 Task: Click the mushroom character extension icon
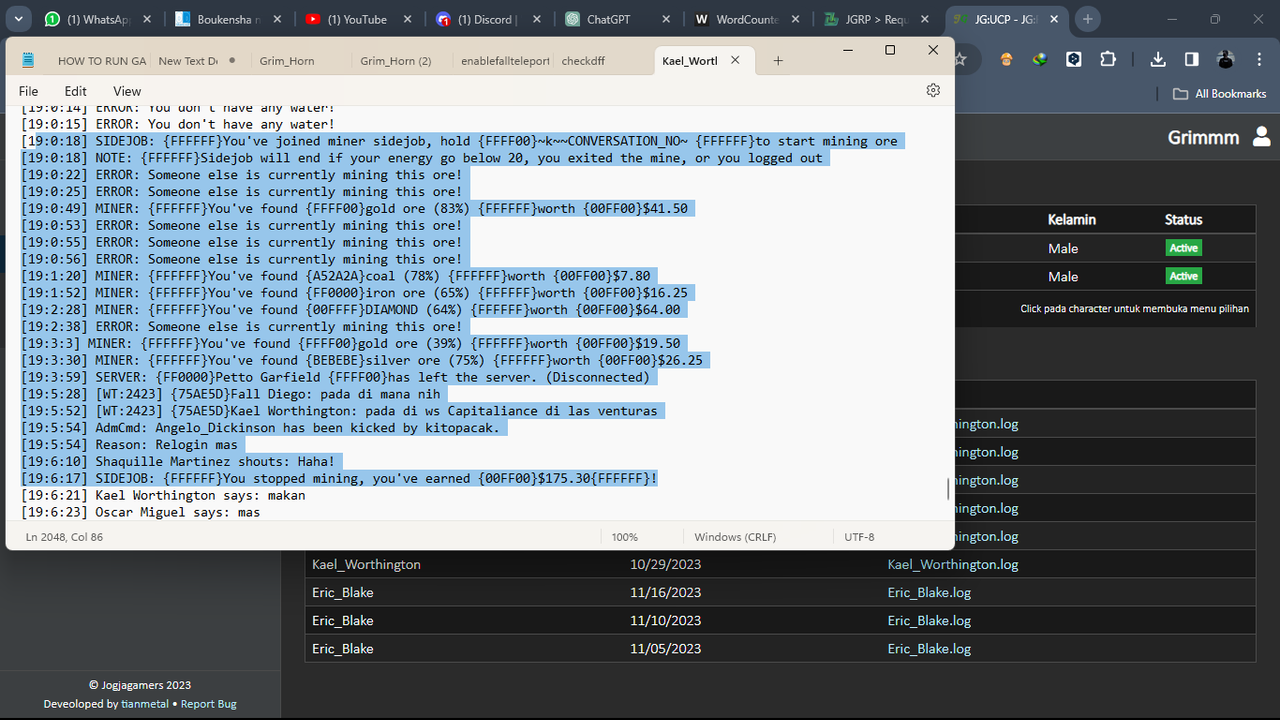tap(1006, 59)
